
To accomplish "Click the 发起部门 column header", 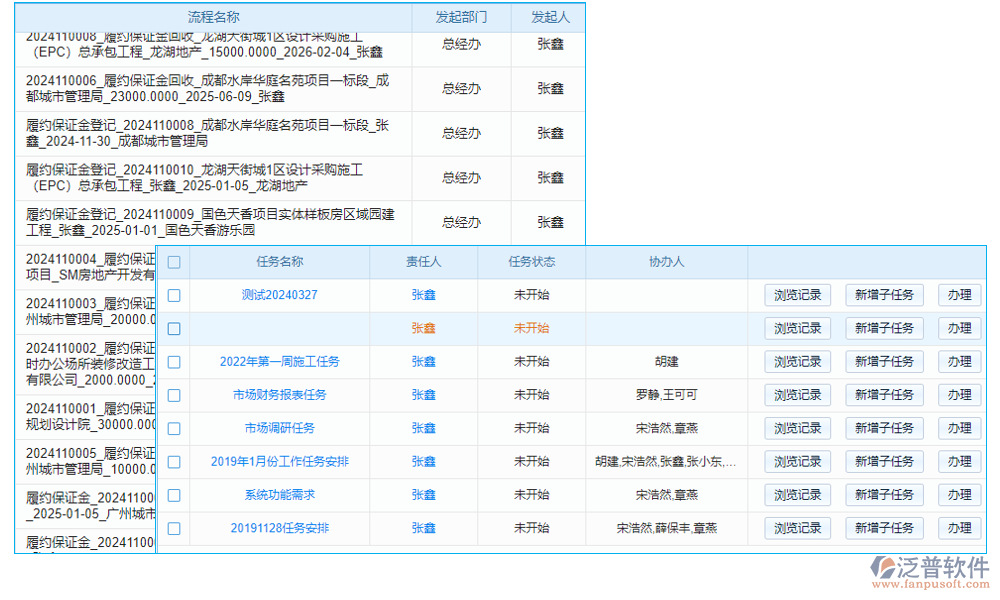I will pyautogui.click(x=461, y=16).
